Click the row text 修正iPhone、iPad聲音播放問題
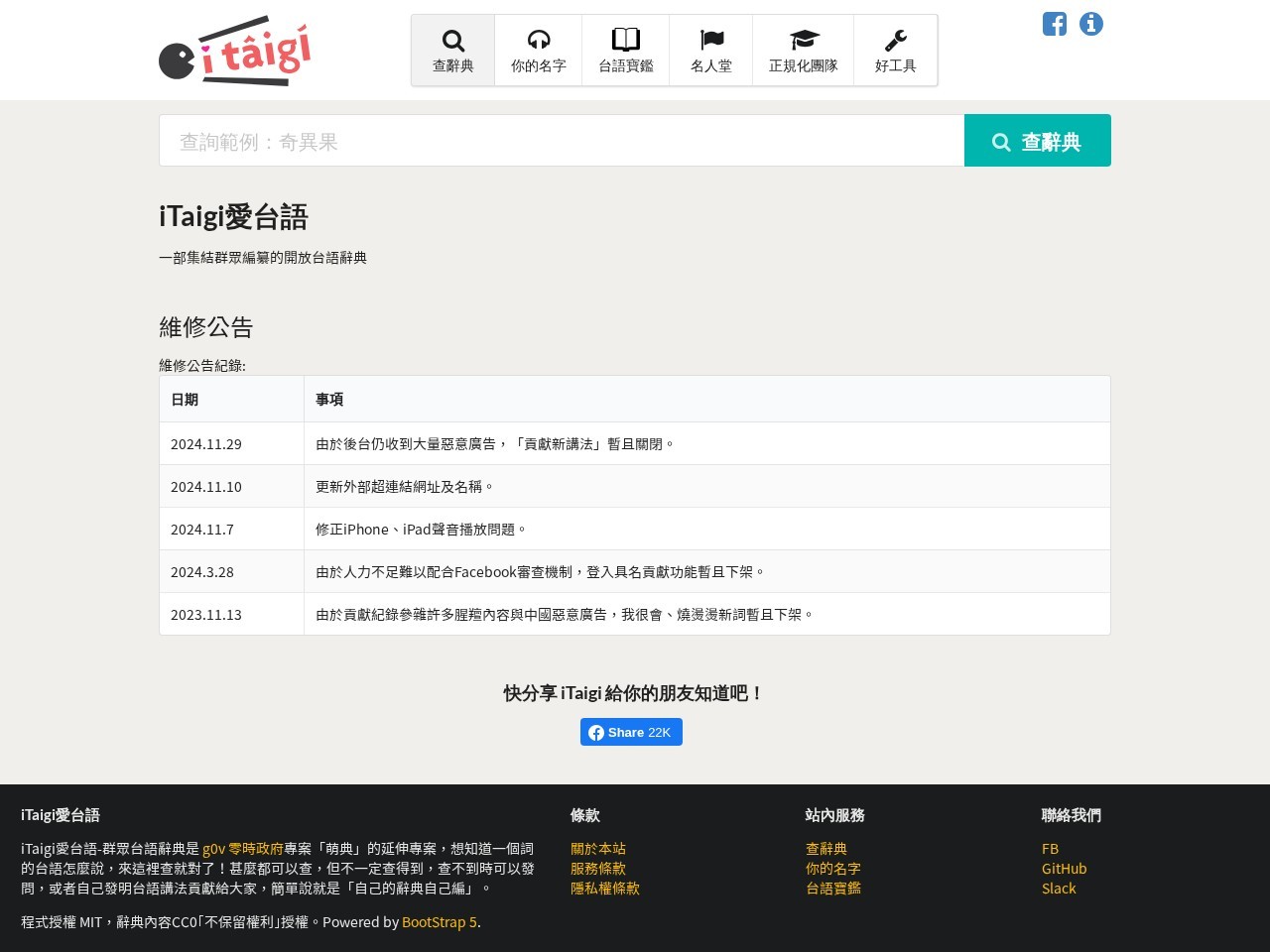Image resolution: width=1270 pixels, height=952 pixels. [422, 530]
